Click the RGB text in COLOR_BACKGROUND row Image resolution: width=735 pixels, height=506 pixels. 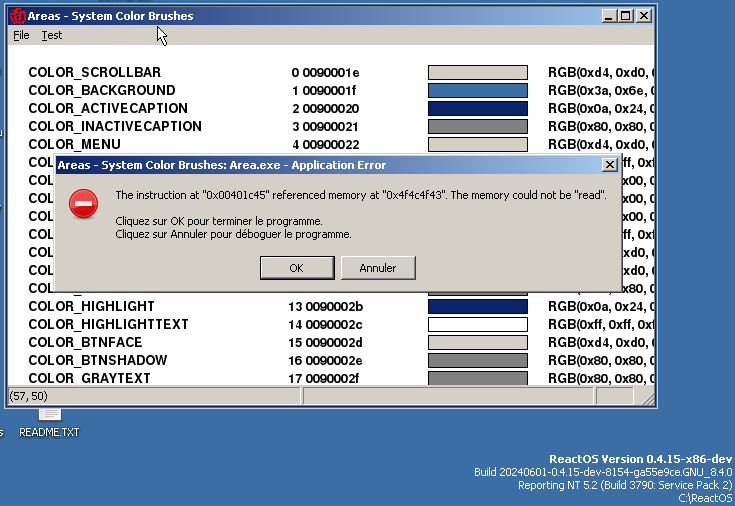pos(601,90)
